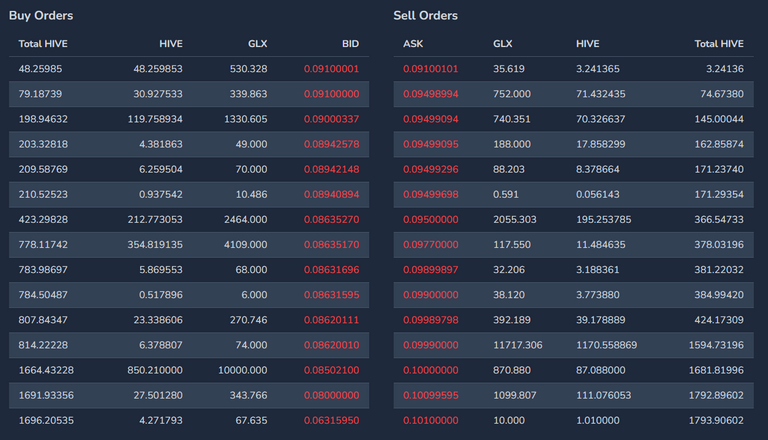The width and height of the screenshot is (768, 440).
Task: Select bid price 0.09100001
Action: tap(332, 69)
